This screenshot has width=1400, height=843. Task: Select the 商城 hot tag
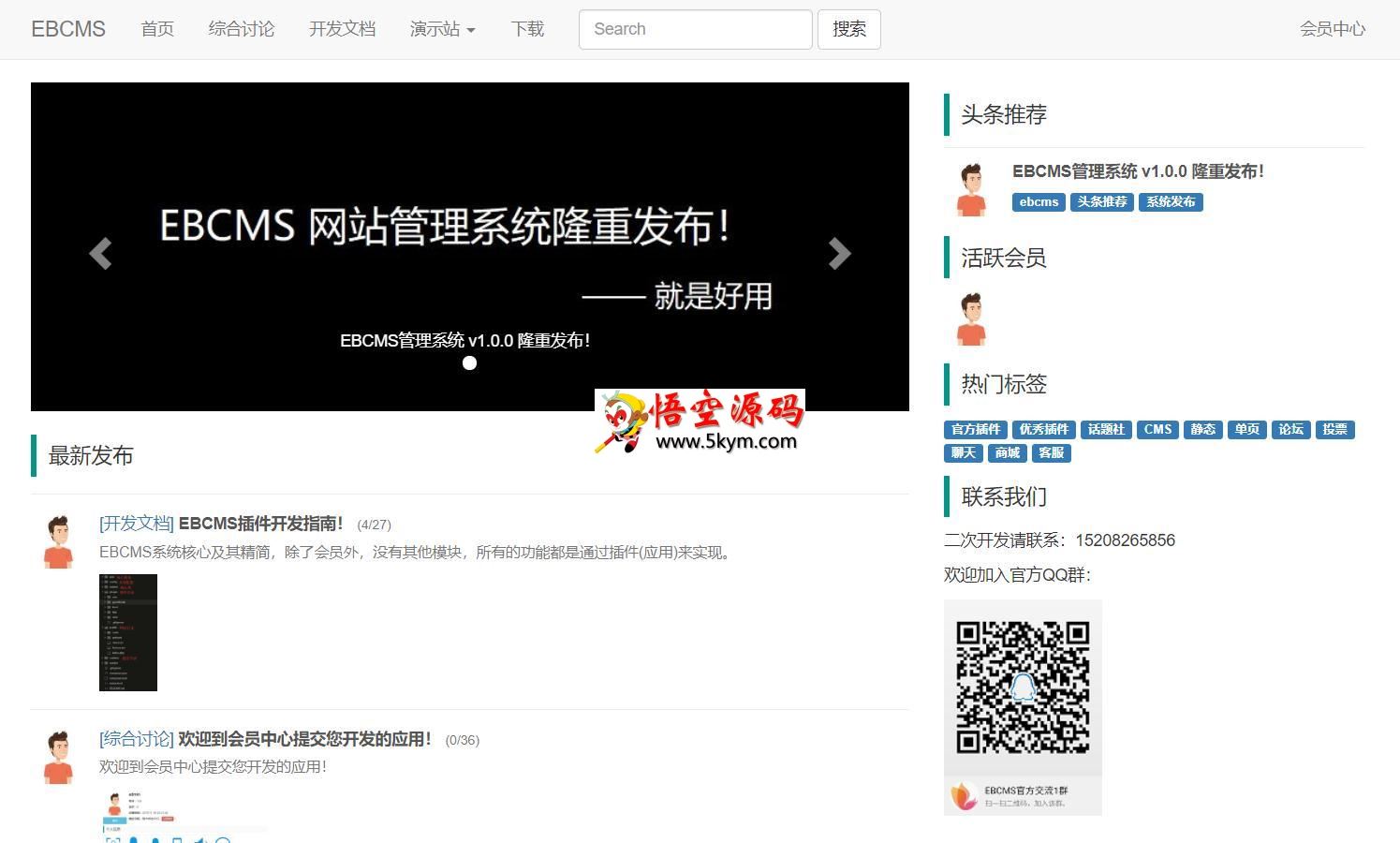pos(1008,453)
